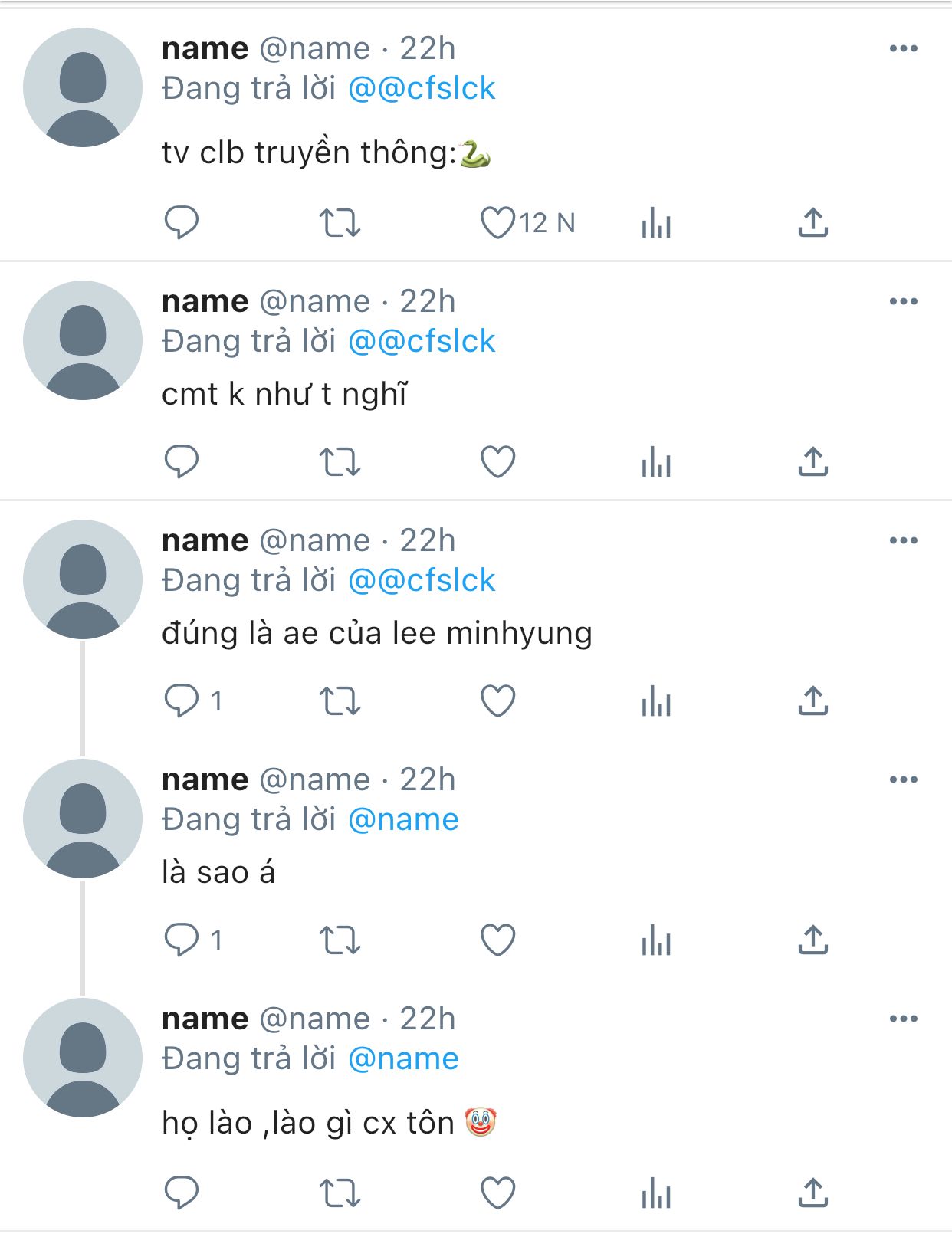The image size is (952, 1237).
Task: Retweet the "cmt k như t nghĩ" tweet
Action: [x=340, y=462]
